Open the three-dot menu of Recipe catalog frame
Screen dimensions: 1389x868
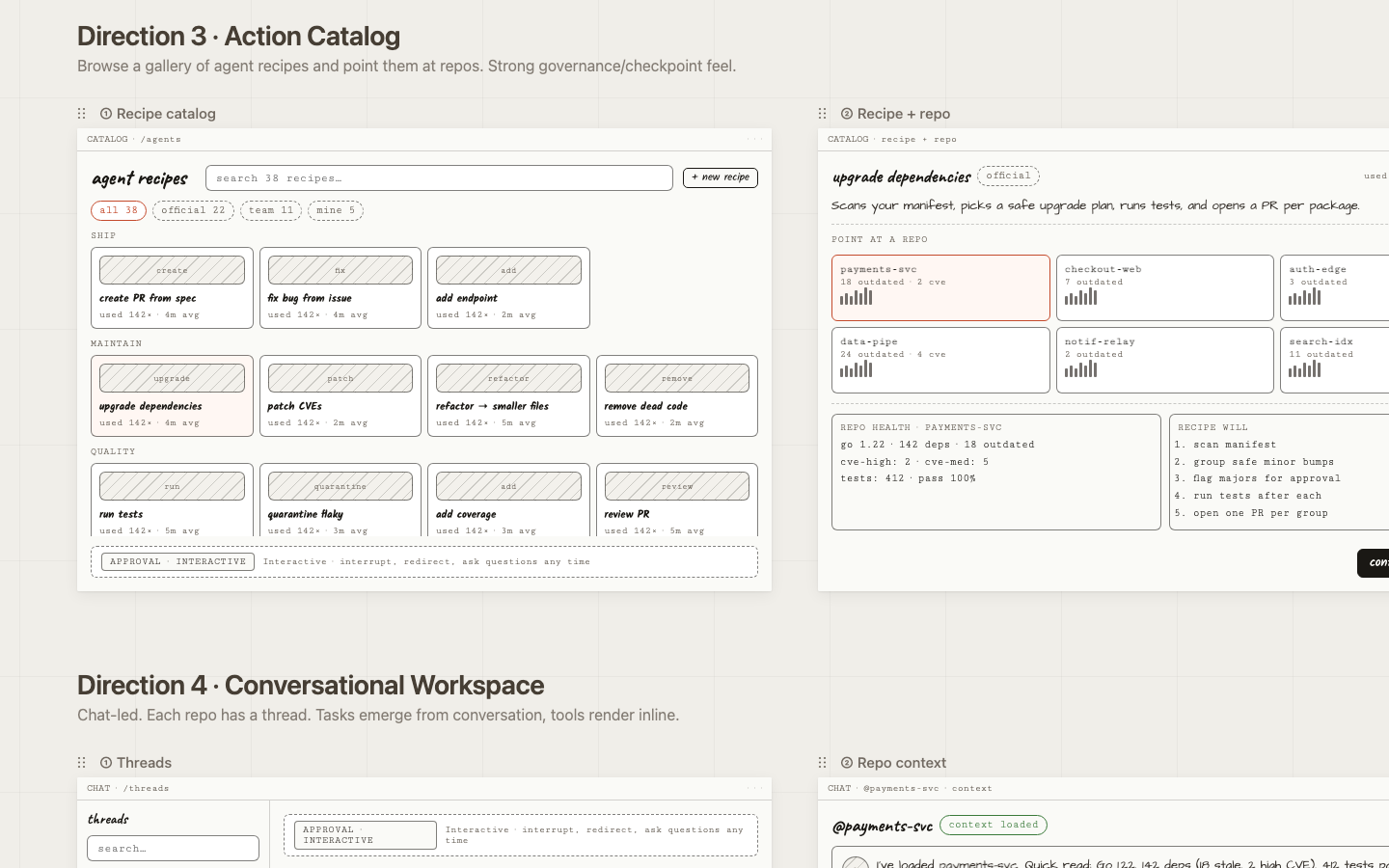(x=754, y=139)
